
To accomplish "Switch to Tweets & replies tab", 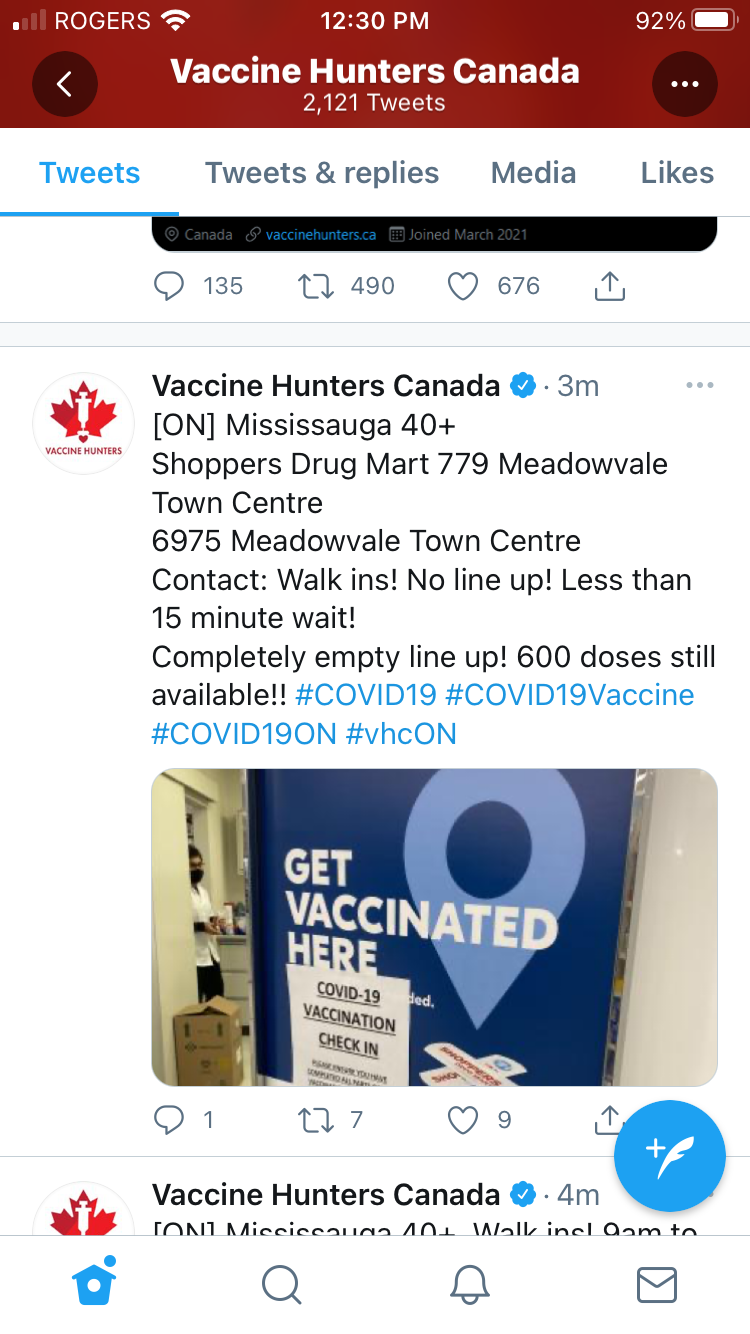I will (x=322, y=173).
